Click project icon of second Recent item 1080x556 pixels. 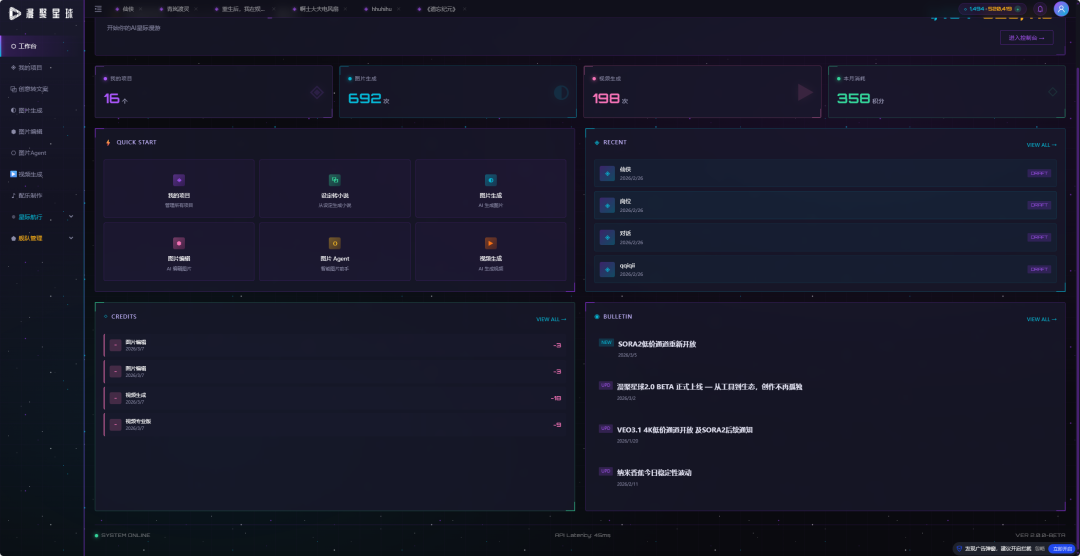click(x=607, y=205)
